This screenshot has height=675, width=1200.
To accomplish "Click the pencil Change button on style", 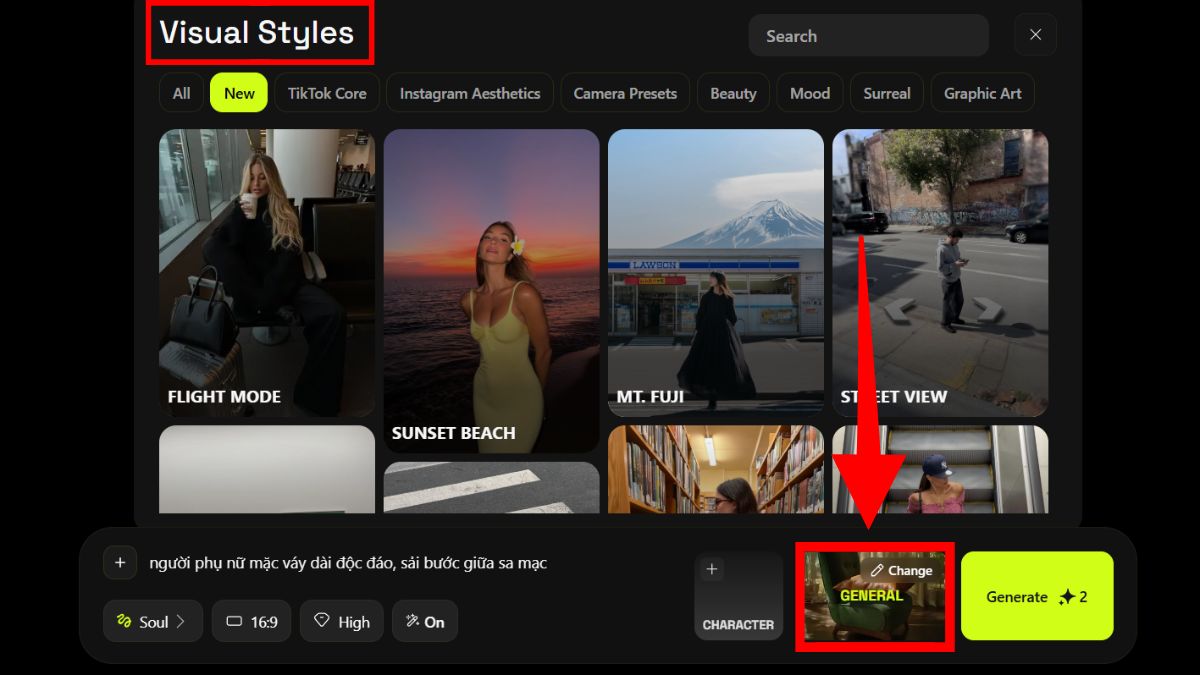I will pyautogui.click(x=901, y=570).
